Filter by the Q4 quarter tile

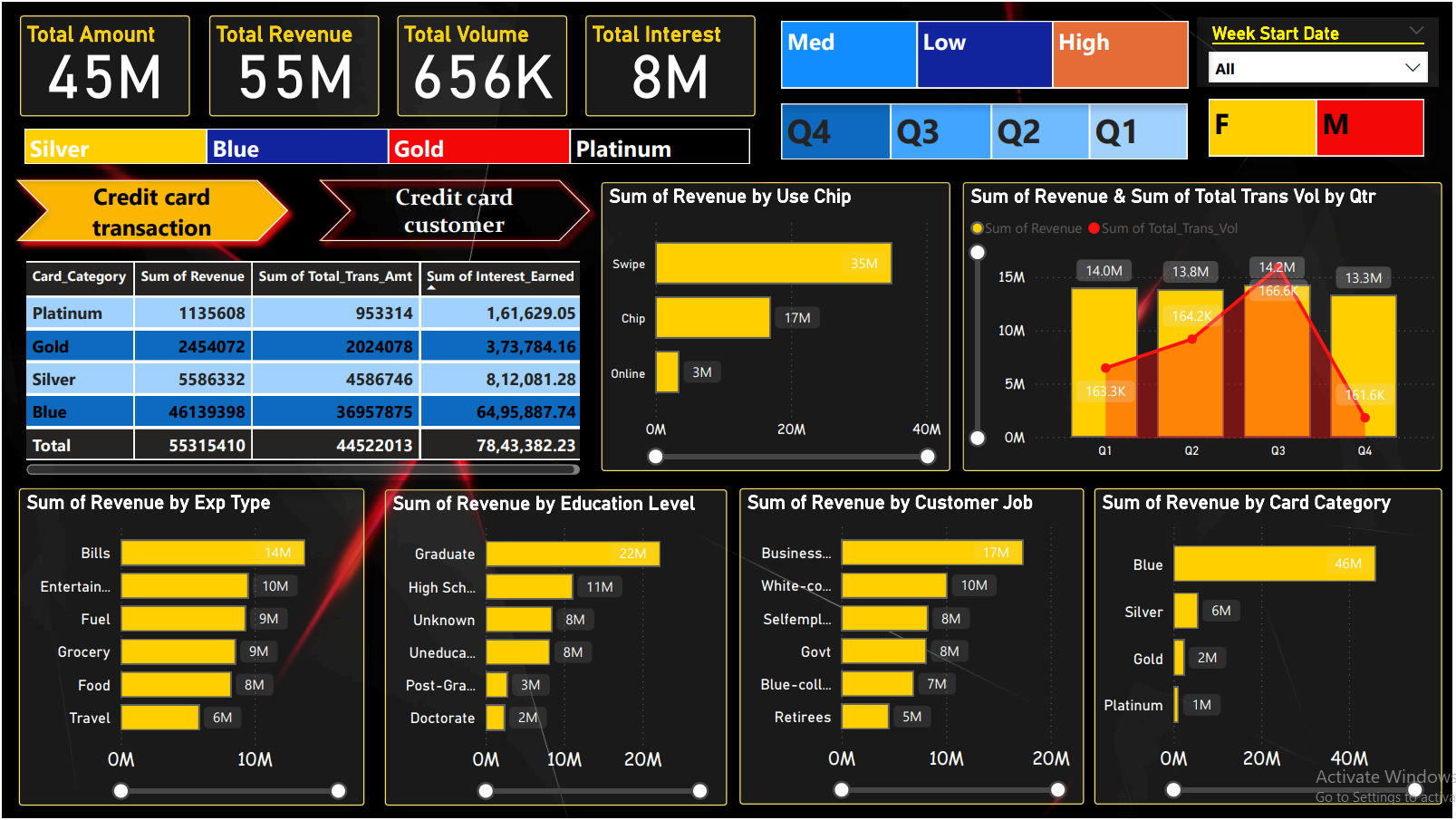834,132
